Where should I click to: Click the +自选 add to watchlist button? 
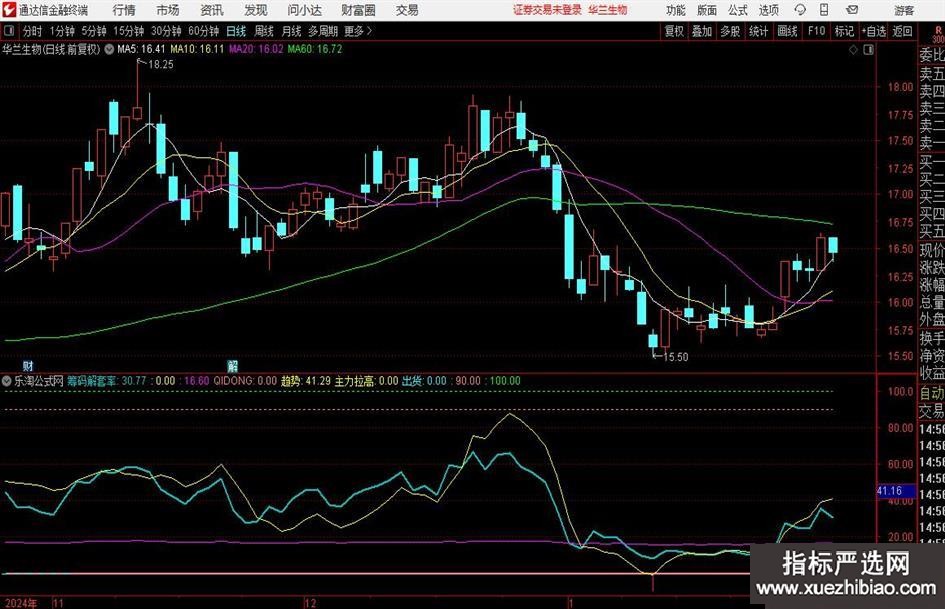[873, 31]
